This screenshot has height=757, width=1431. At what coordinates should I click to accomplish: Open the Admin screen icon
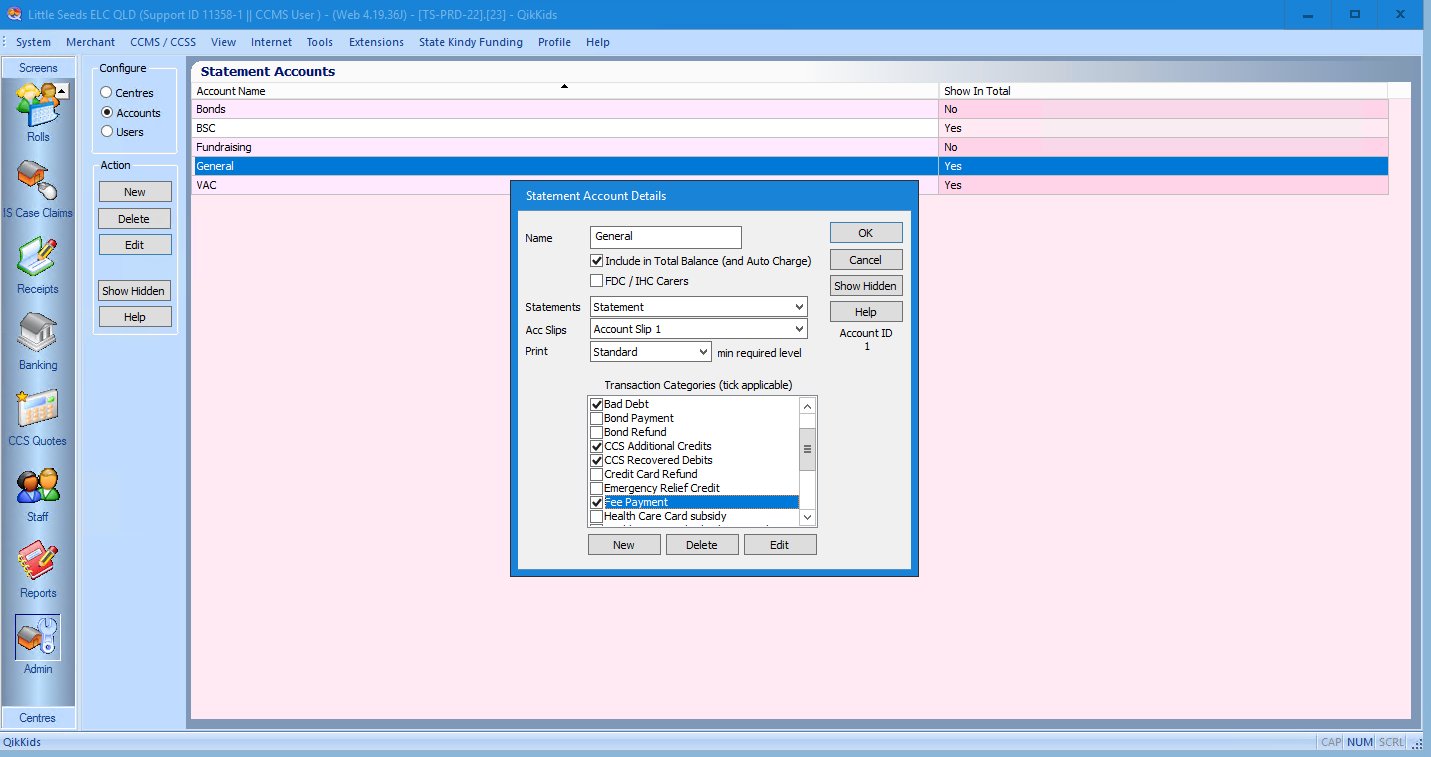point(38,637)
